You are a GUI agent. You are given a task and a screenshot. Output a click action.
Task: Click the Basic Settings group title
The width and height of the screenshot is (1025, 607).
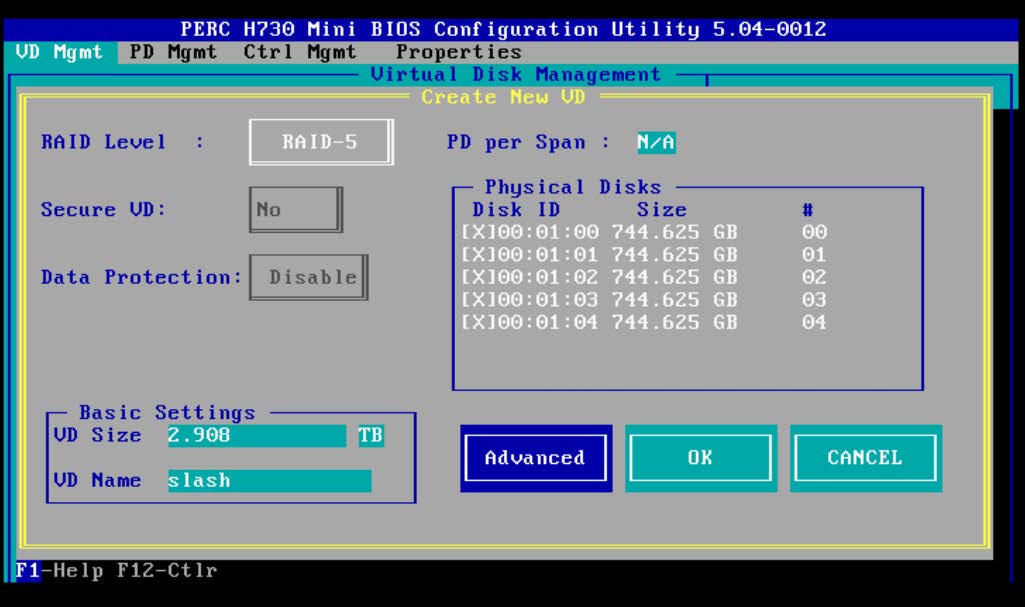167,413
